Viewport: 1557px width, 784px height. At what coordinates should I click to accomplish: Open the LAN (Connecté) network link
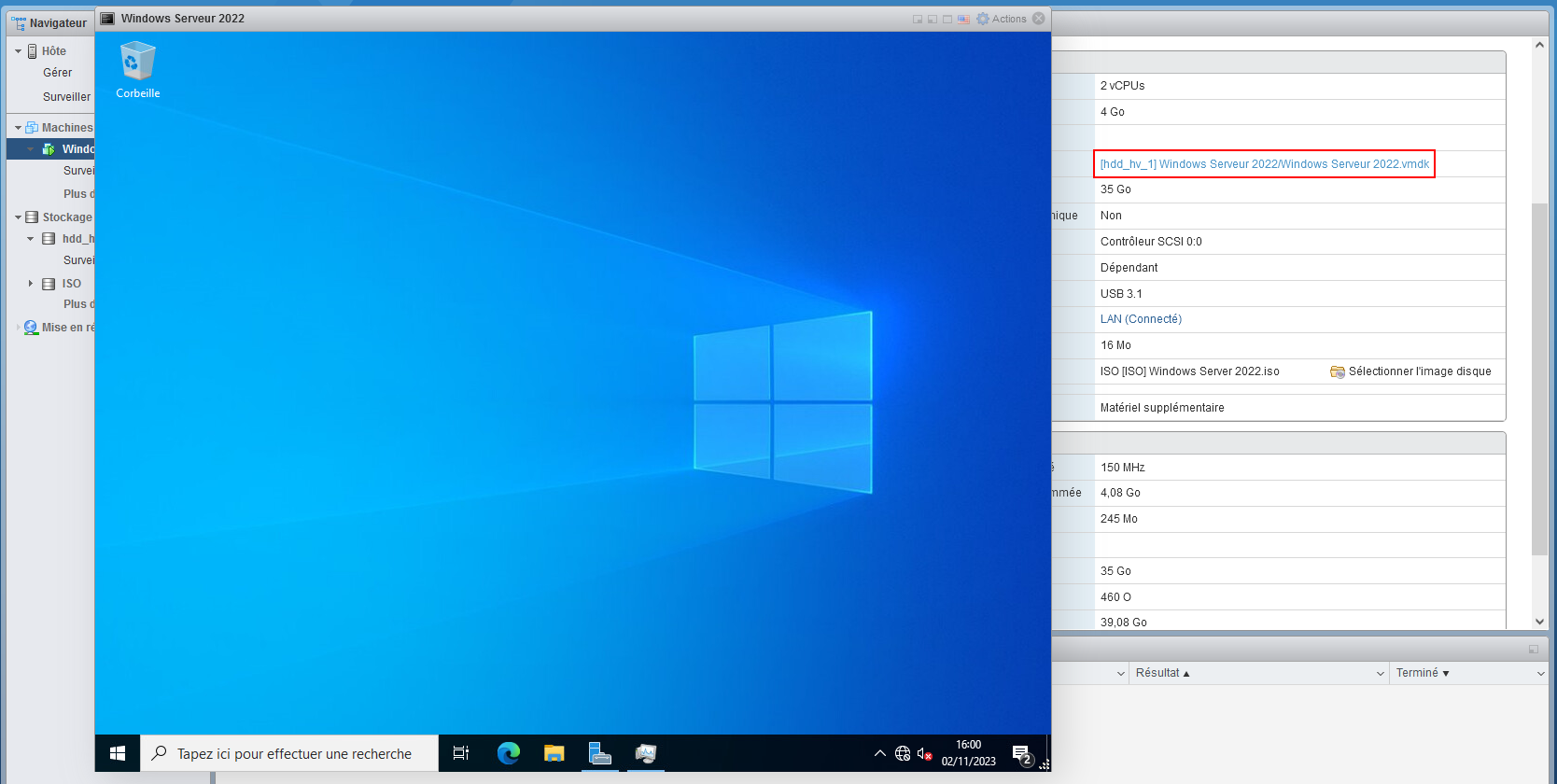1141,319
